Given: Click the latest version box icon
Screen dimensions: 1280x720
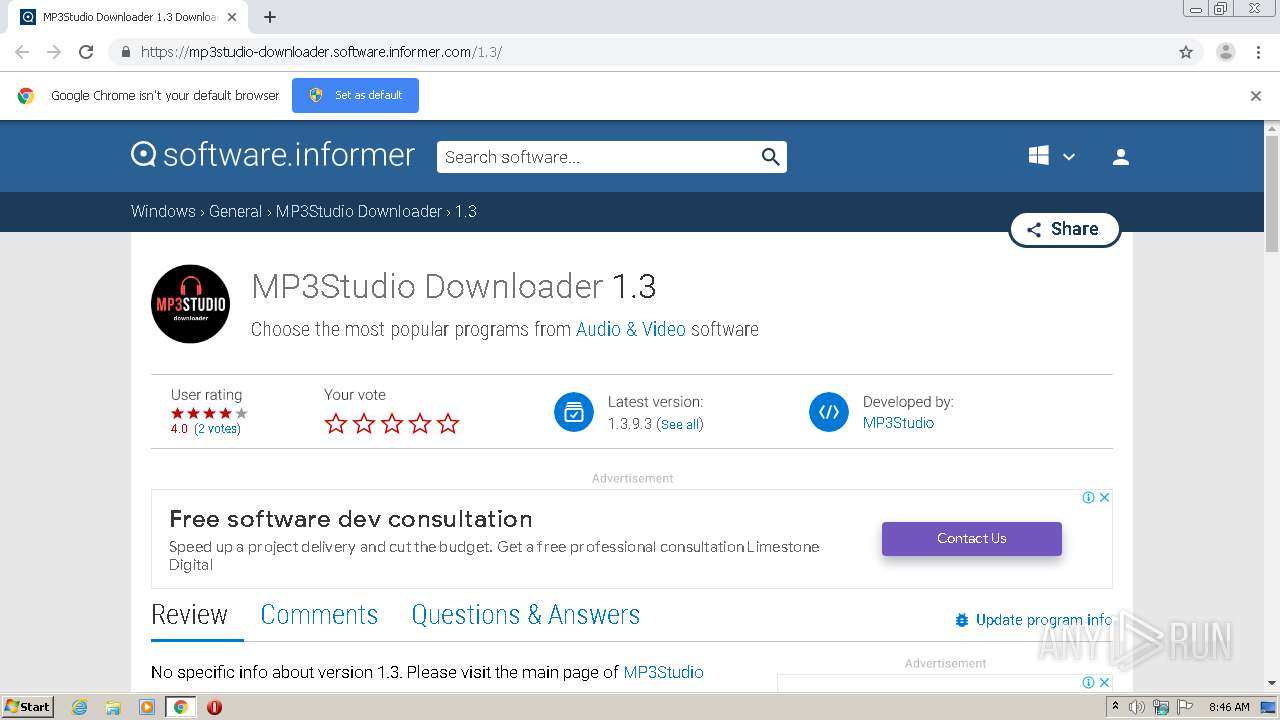Looking at the screenshot, I should tap(574, 412).
